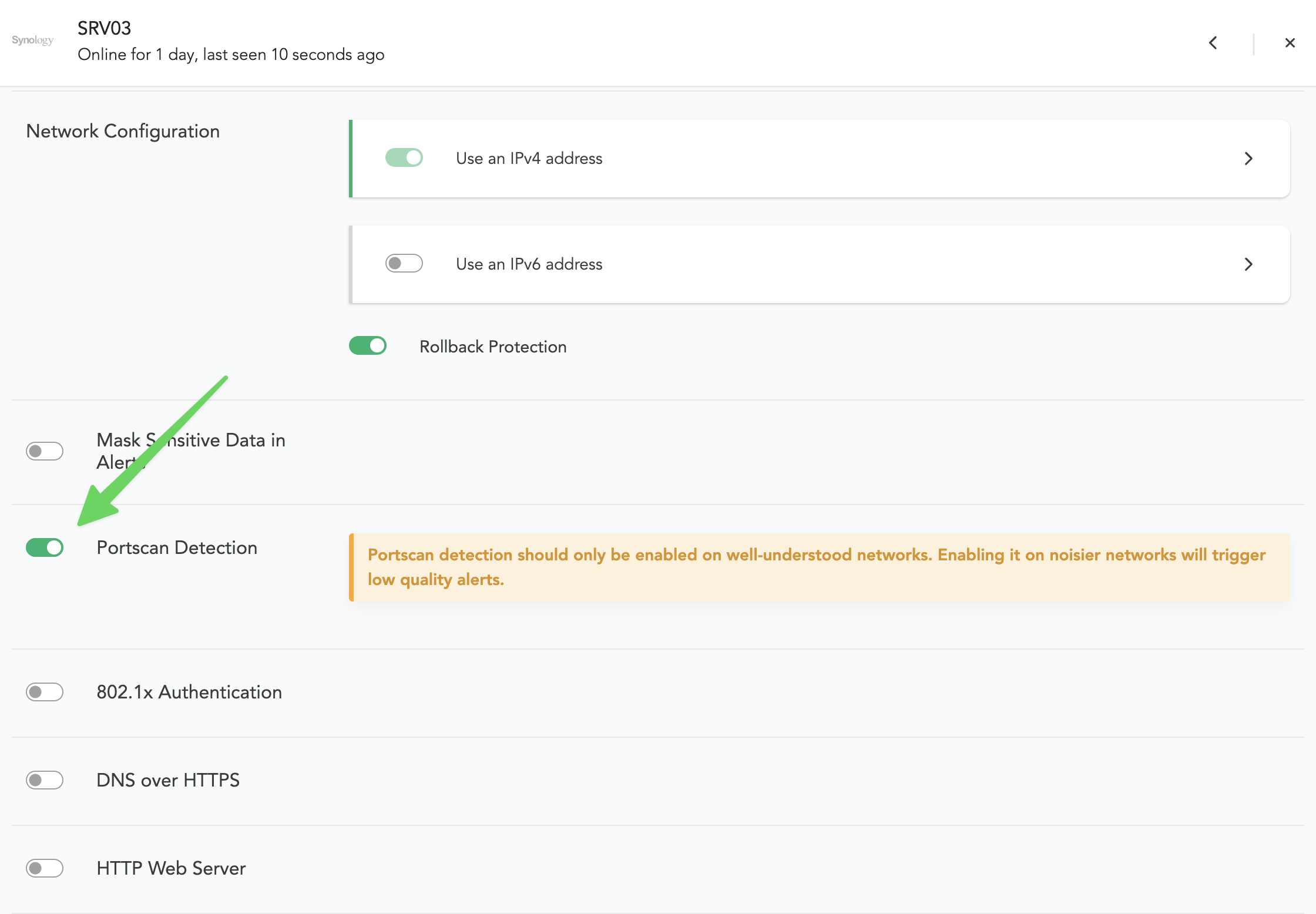Click the Network Configuration heading
This screenshot has height=914, width=1316.
pyautogui.click(x=123, y=131)
